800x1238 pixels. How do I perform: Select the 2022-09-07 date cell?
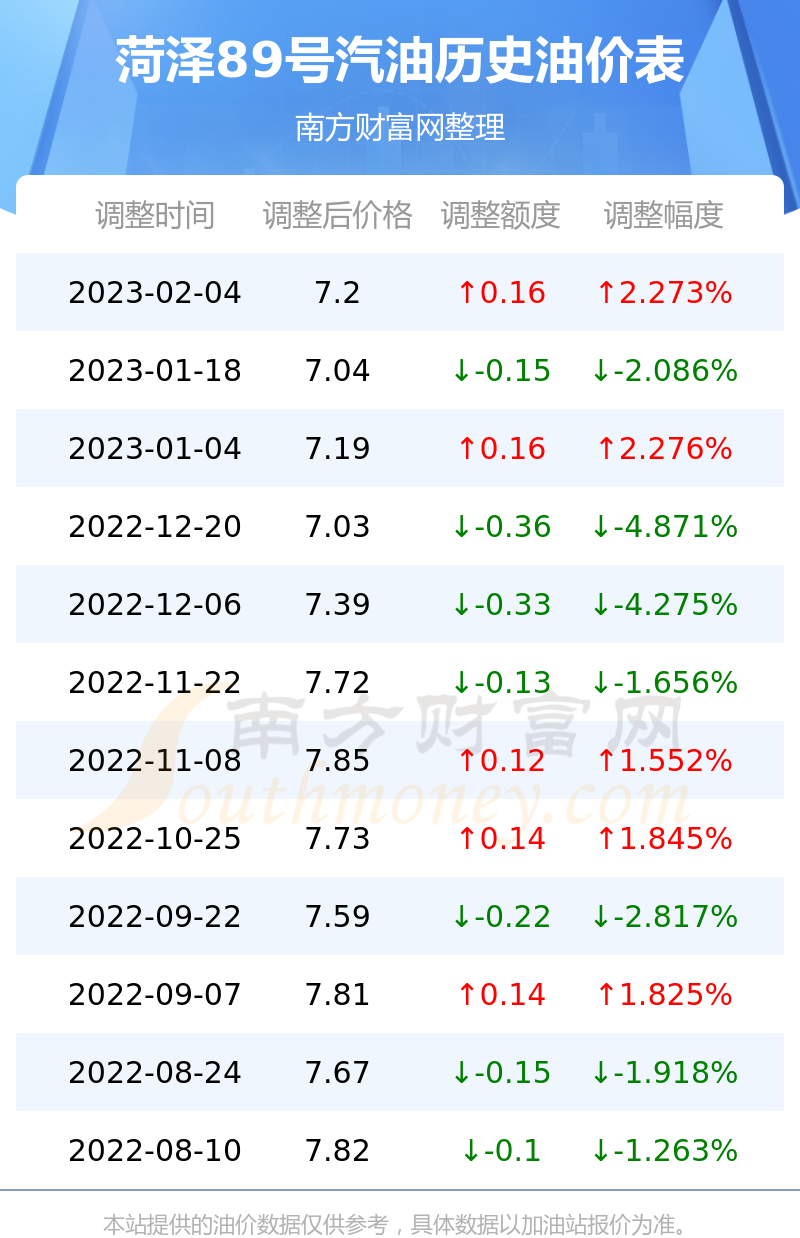coord(155,995)
